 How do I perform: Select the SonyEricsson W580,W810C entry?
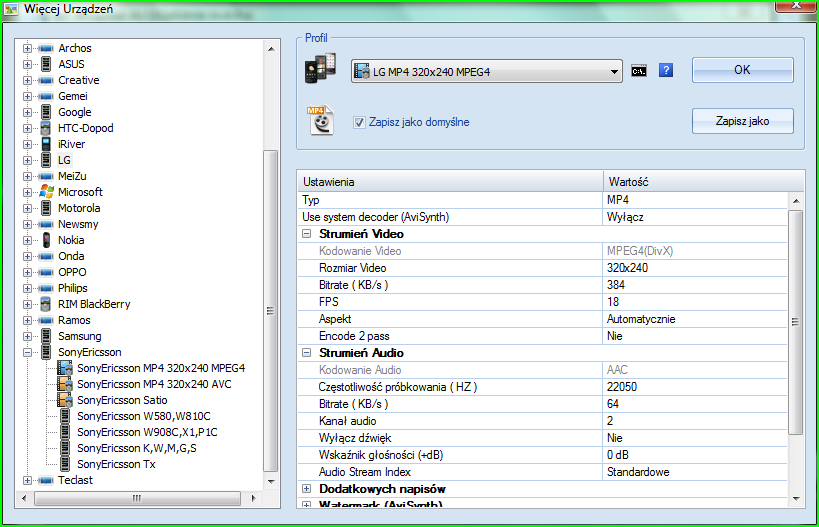pos(143,416)
